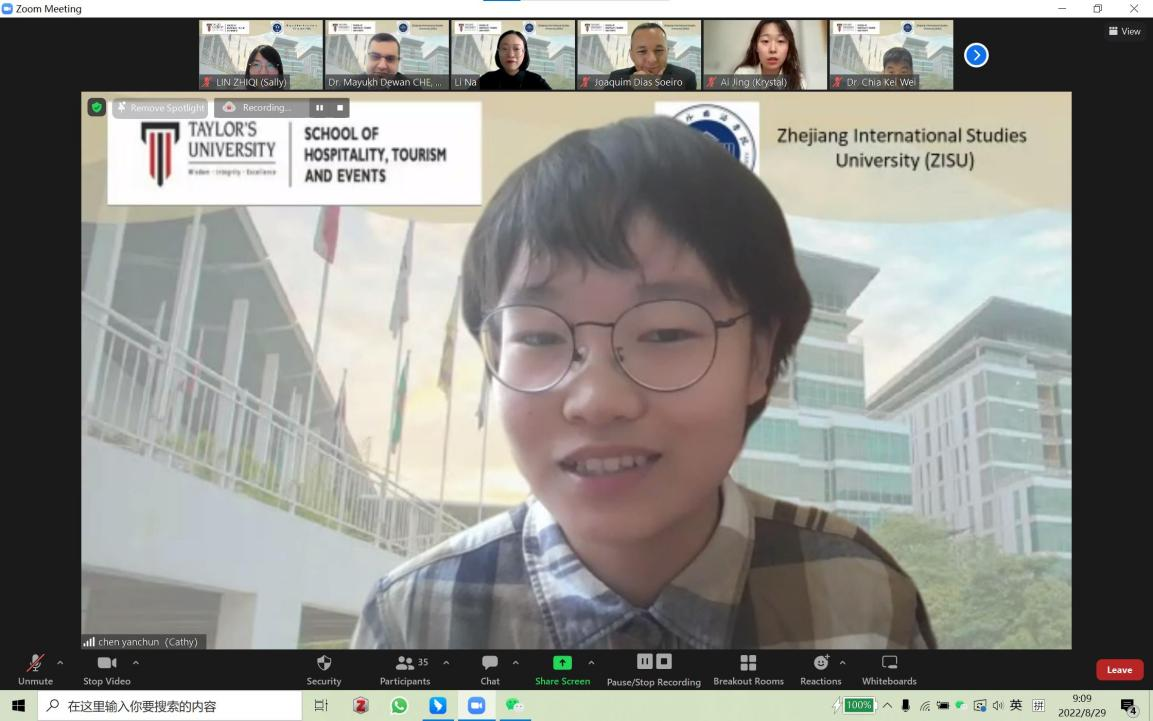Click Pause/Stop Recording in the toolbar

point(654,663)
